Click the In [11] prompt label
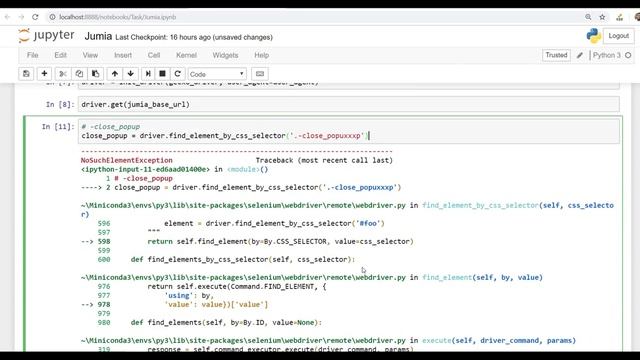The image size is (640, 360). click(58, 127)
